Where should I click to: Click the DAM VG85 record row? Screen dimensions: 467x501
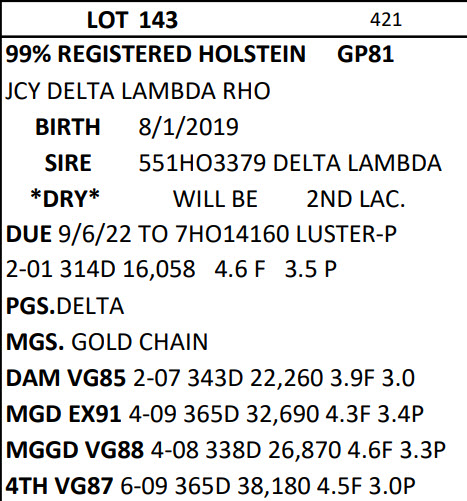tap(210, 378)
